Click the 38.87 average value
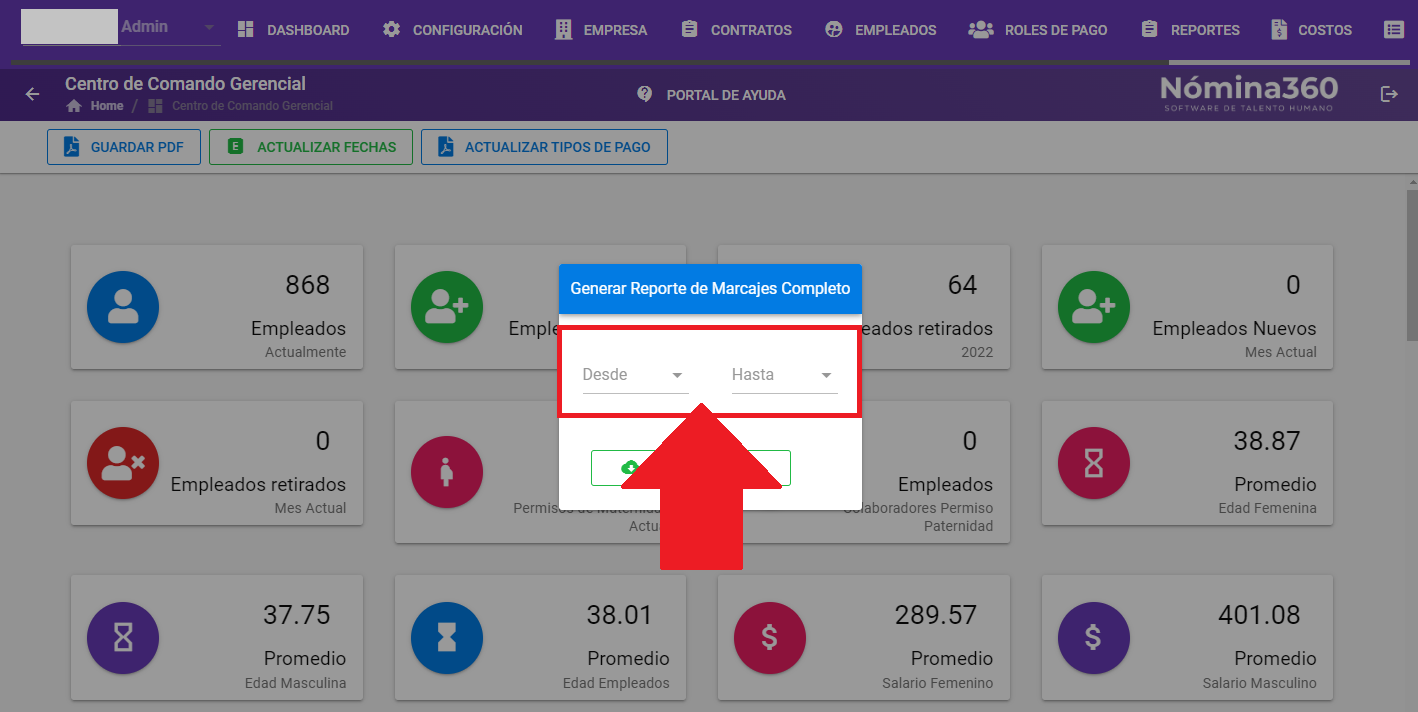The height and width of the screenshot is (712, 1418). tap(1267, 441)
